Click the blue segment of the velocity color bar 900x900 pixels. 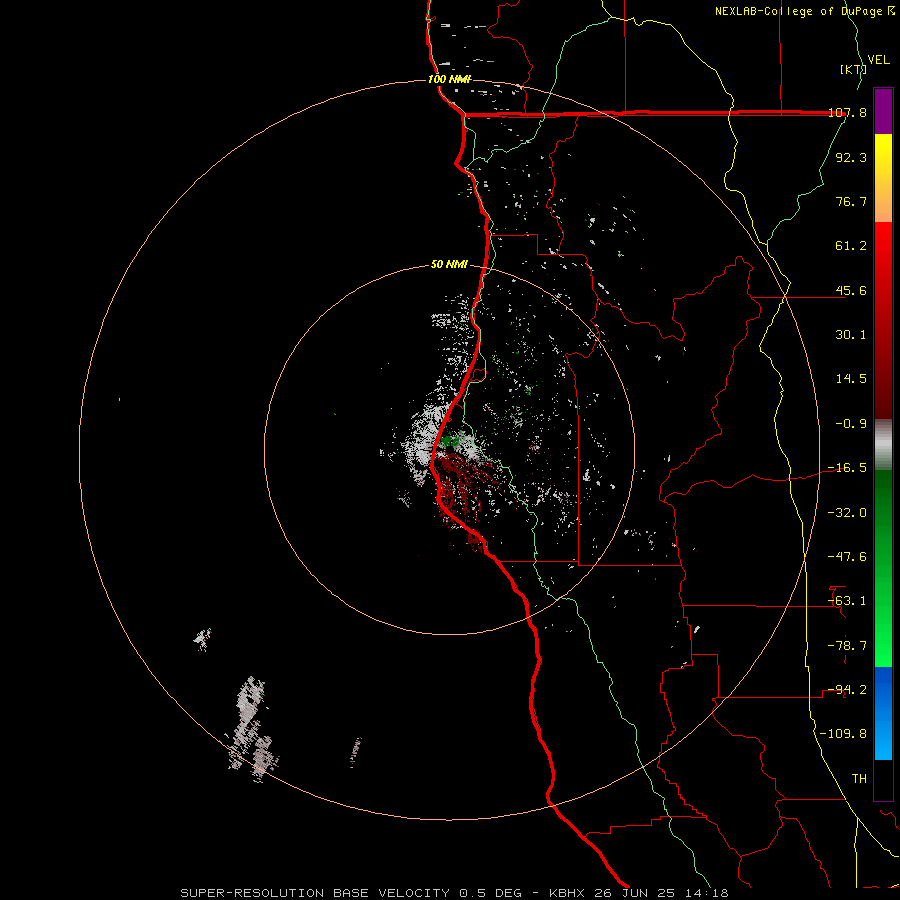click(883, 713)
